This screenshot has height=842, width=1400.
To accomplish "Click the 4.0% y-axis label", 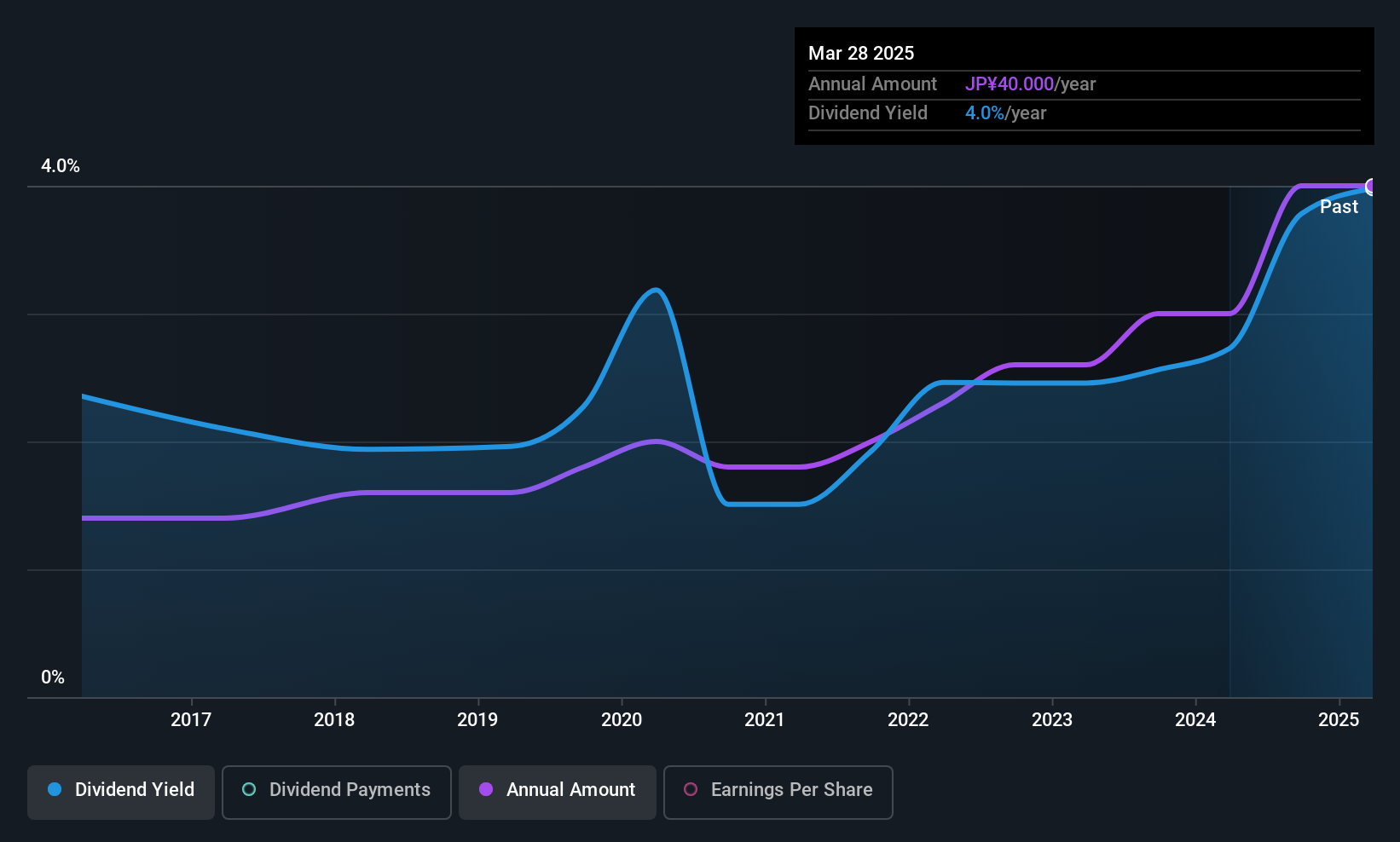I will [x=61, y=166].
